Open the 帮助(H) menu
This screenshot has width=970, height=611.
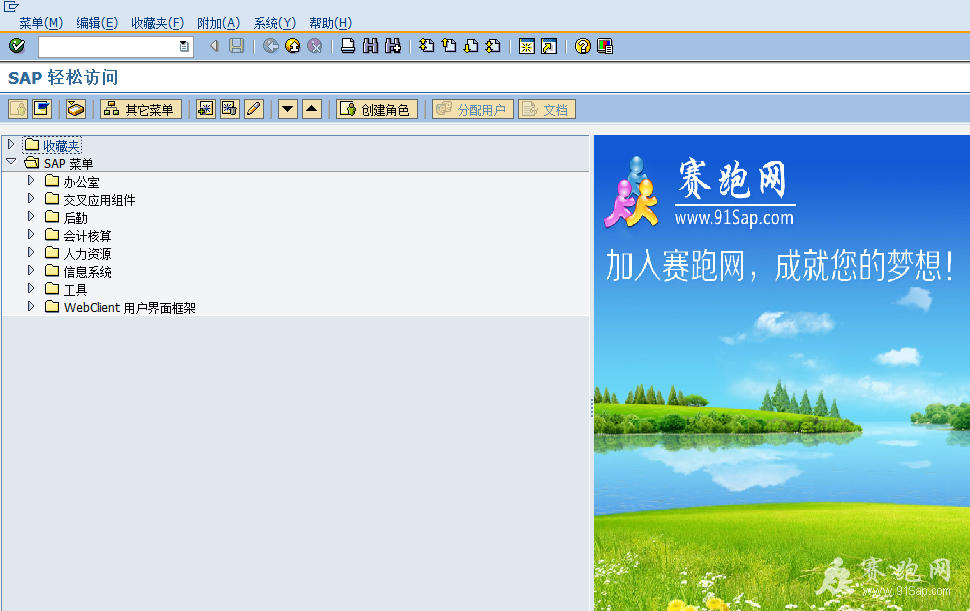pyautogui.click(x=330, y=23)
